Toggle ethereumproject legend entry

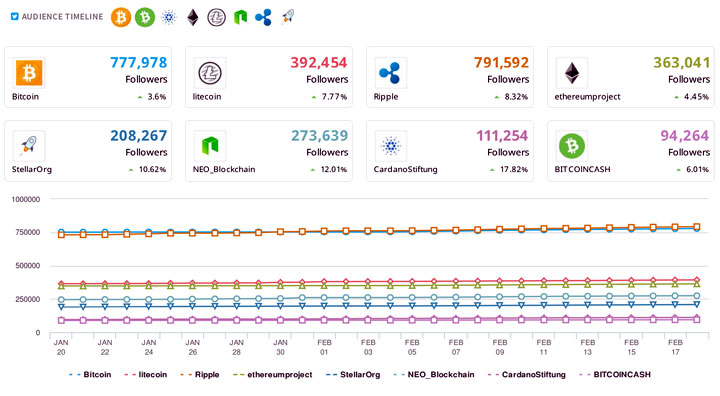pos(272,374)
